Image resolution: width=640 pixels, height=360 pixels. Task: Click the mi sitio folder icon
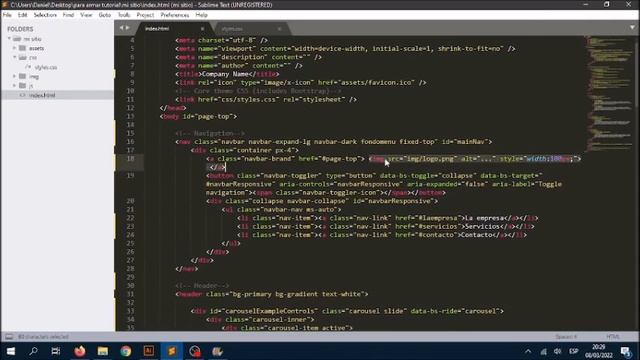[x=17, y=39]
